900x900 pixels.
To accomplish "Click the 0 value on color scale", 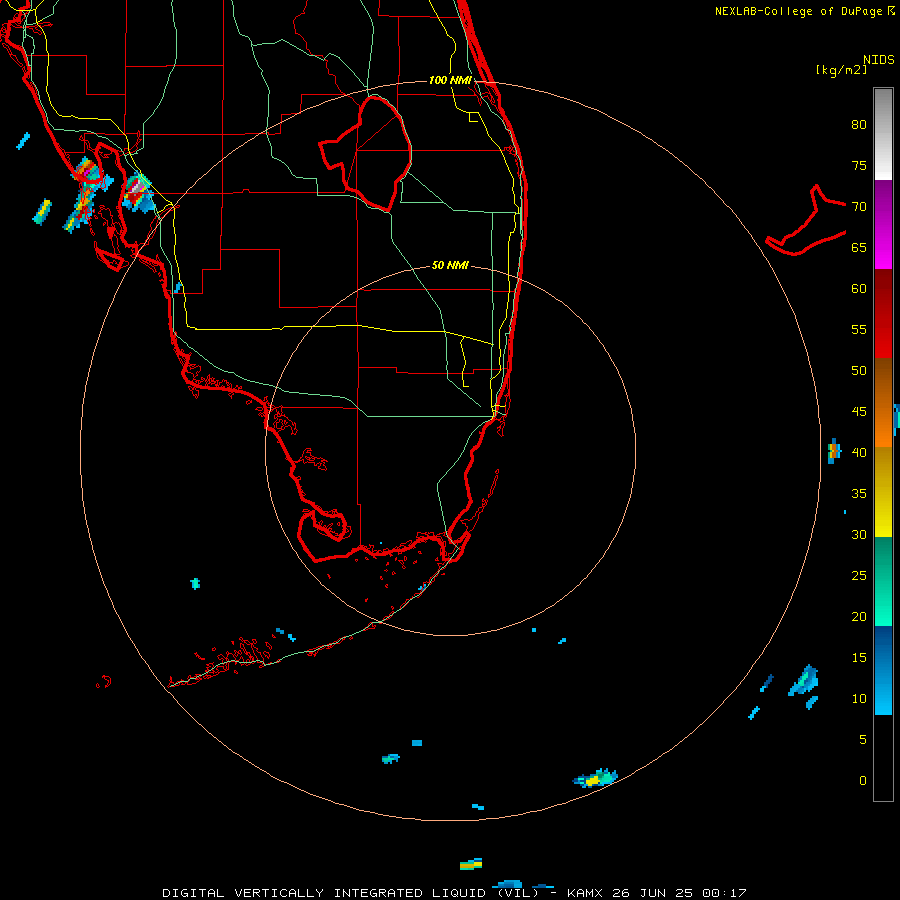I will pyautogui.click(x=863, y=781).
